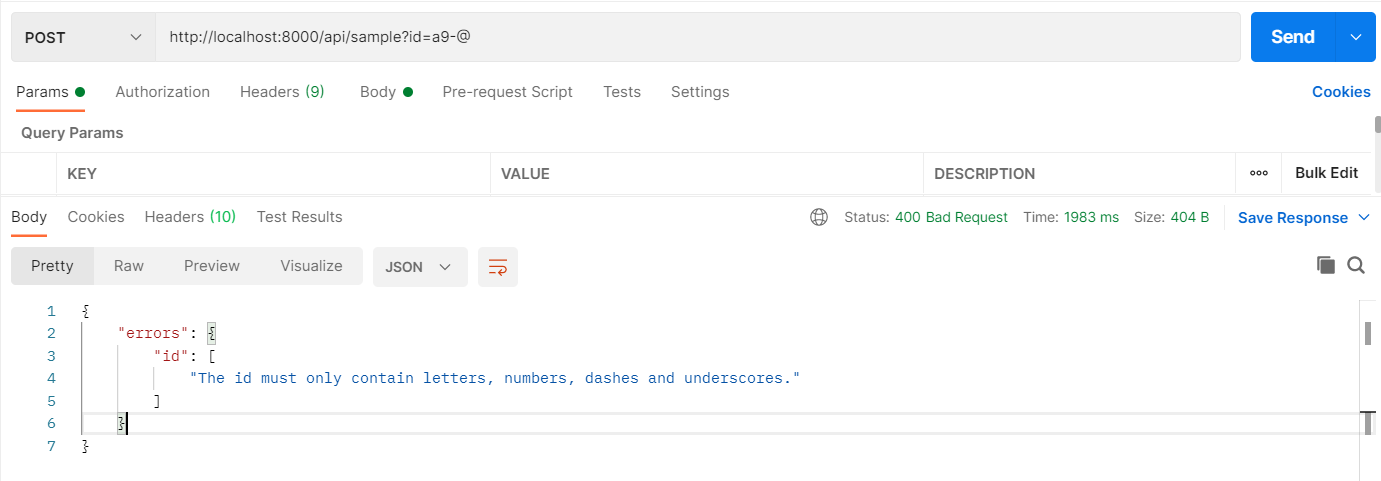Image resolution: width=1381 pixels, height=481 pixels.
Task: Open the response Headers (10) tab
Action: coord(190,217)
